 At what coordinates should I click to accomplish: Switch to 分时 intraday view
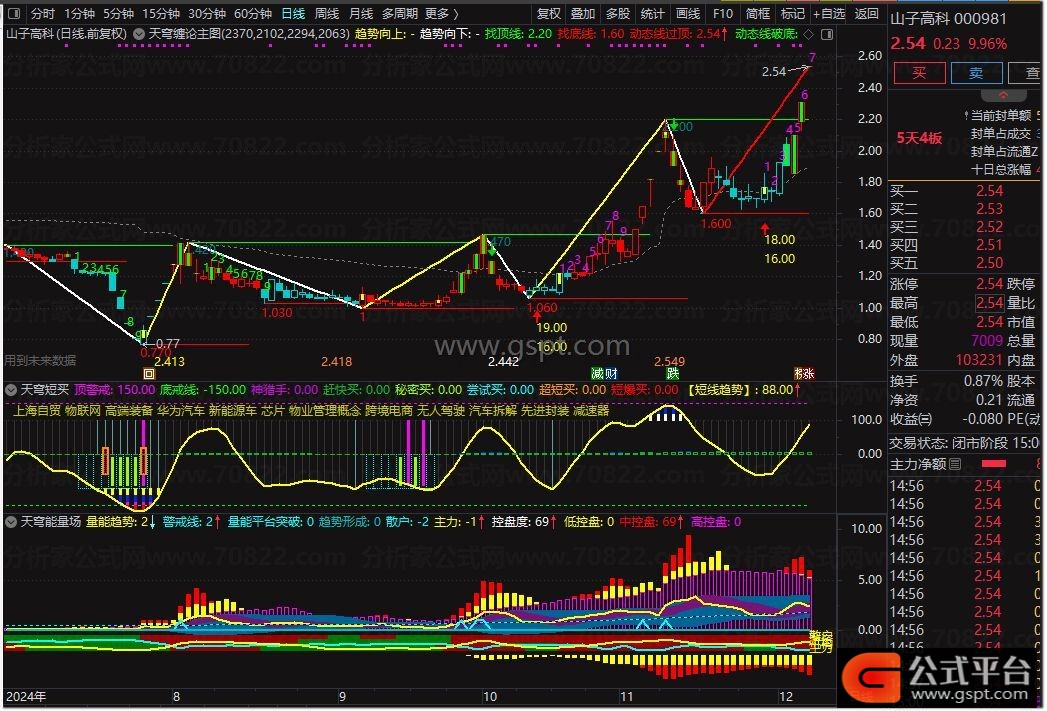coord(43,13)
